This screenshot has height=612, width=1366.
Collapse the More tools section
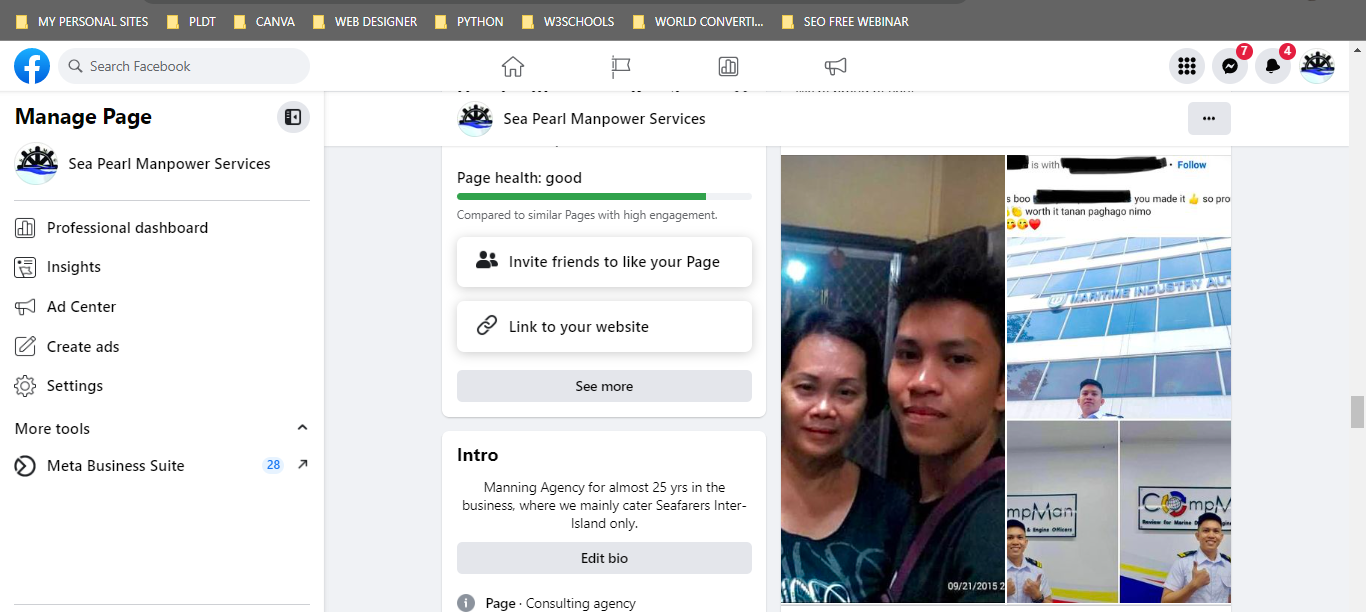point(302,428)
